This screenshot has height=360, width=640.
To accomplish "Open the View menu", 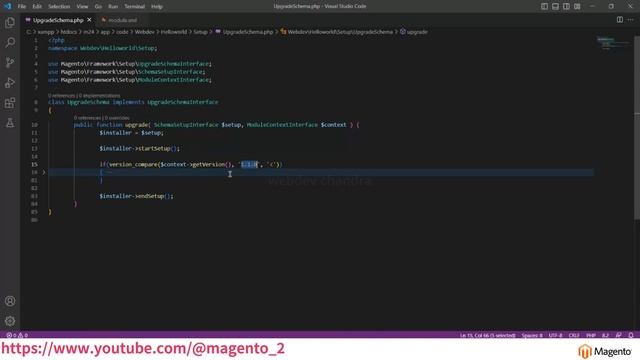I will coord(82,6).
